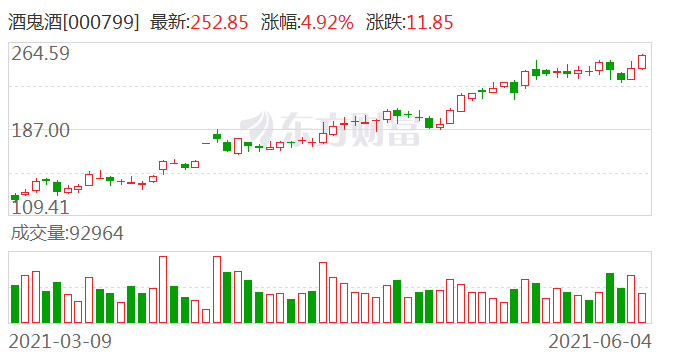Click the stock name 酒鬼酒[000799]
The height and width of the screenshot is (360, 688).
73,22
